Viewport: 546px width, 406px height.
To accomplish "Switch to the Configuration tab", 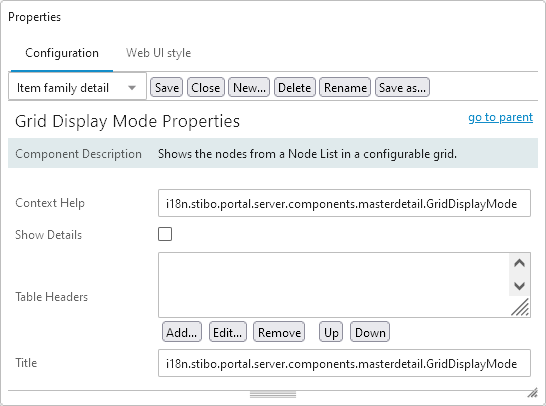I will coord(62,53).
